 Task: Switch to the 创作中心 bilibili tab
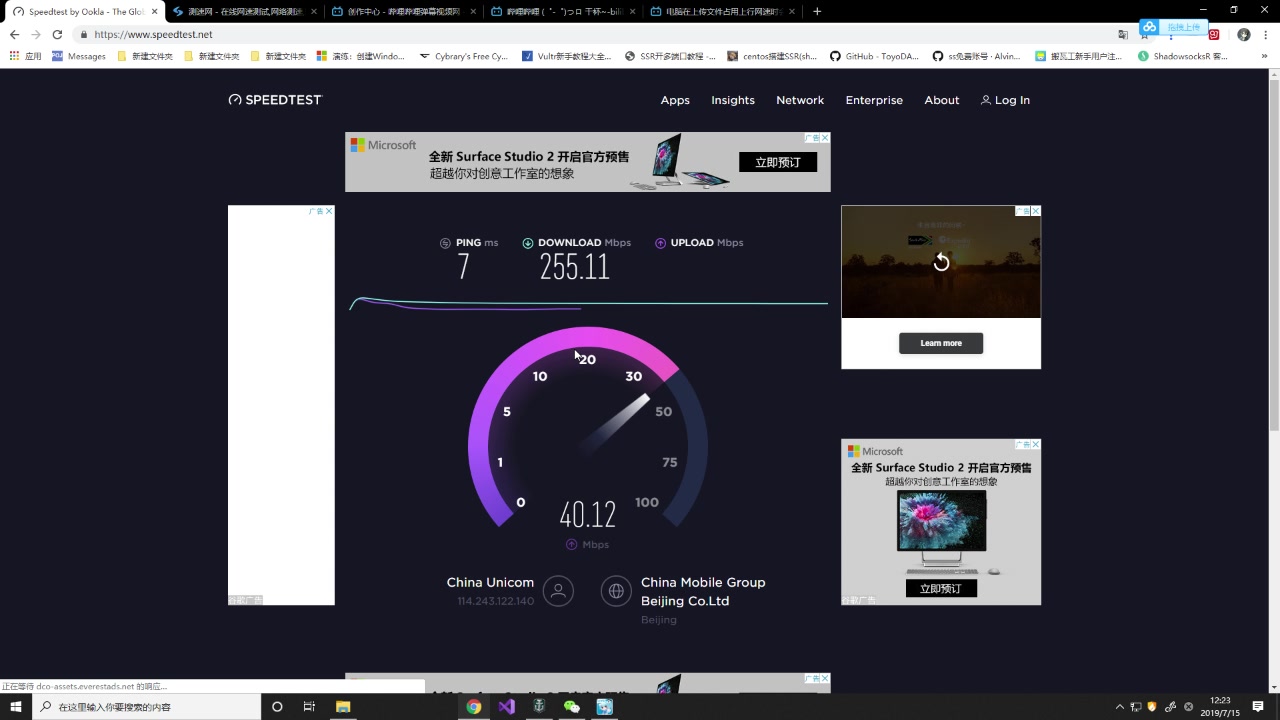point(403,11)
